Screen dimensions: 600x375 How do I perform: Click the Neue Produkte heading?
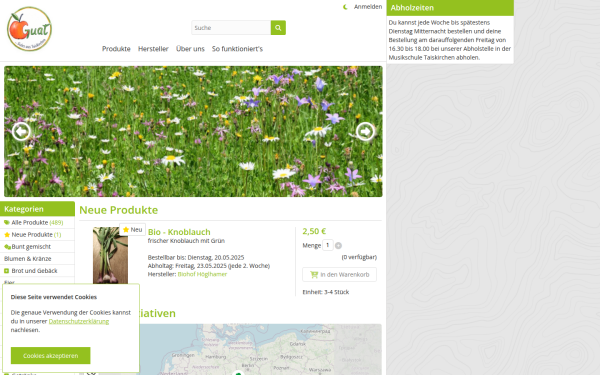tap(119, 210)
